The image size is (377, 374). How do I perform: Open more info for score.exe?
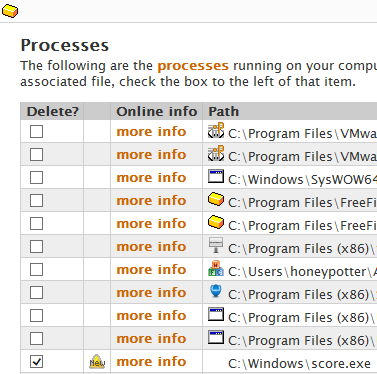(151, 362)
